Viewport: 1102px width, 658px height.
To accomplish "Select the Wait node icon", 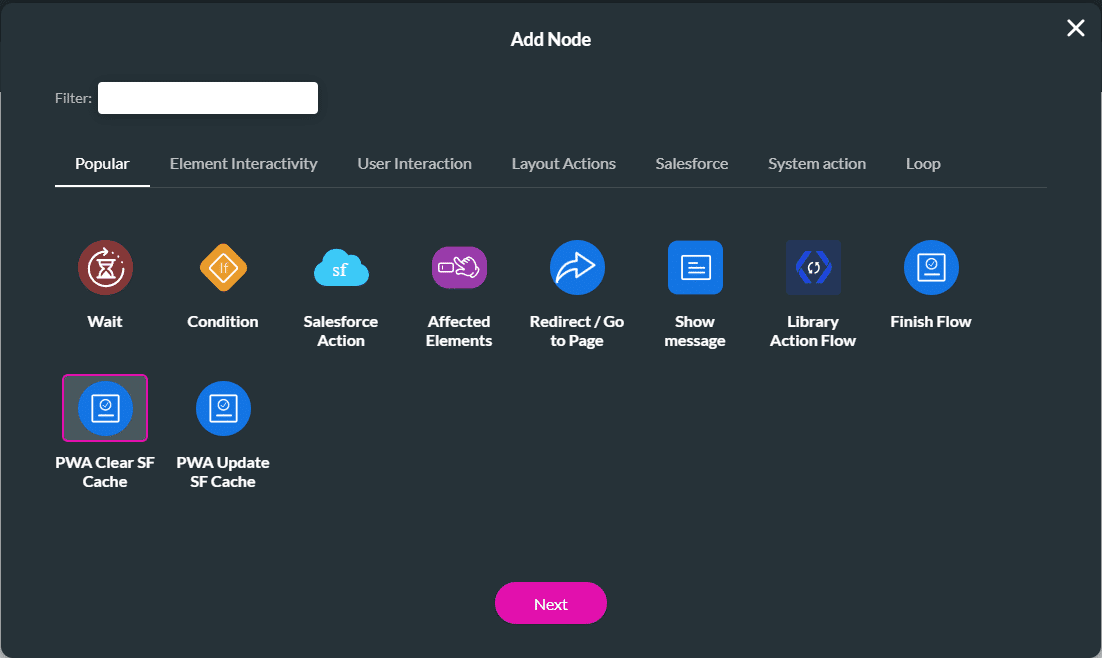I will click(x=105, y=267).
